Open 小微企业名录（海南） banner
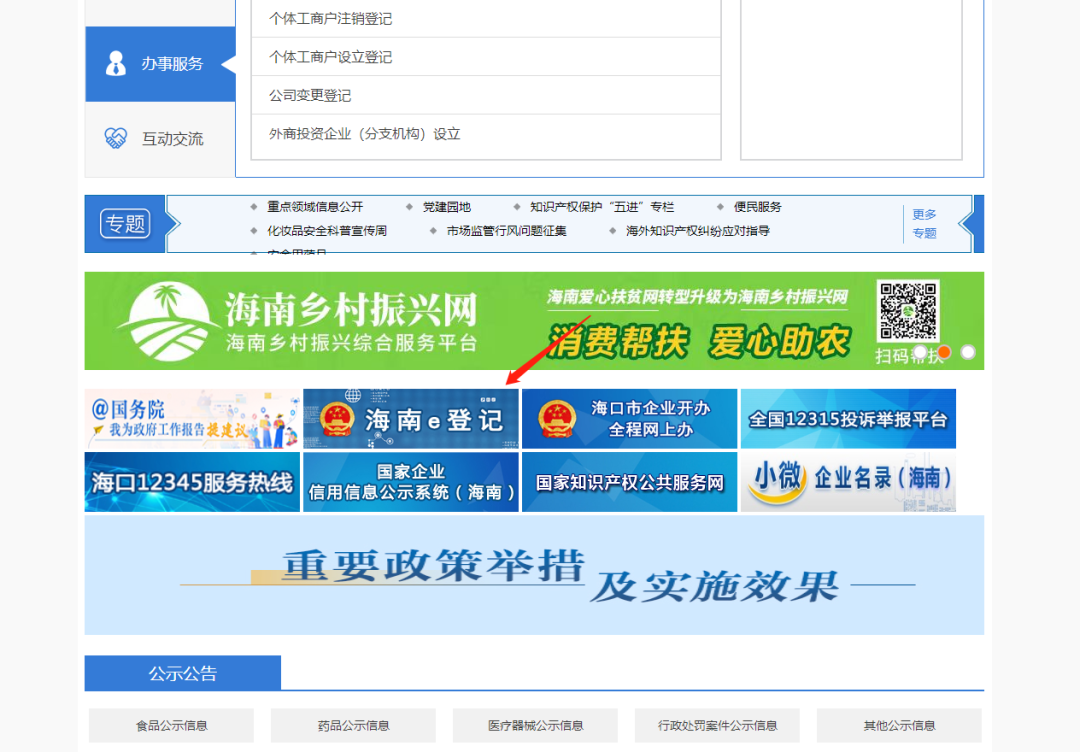The width and height of the screenshot is (1080, 752). click(x=848, y=482)
